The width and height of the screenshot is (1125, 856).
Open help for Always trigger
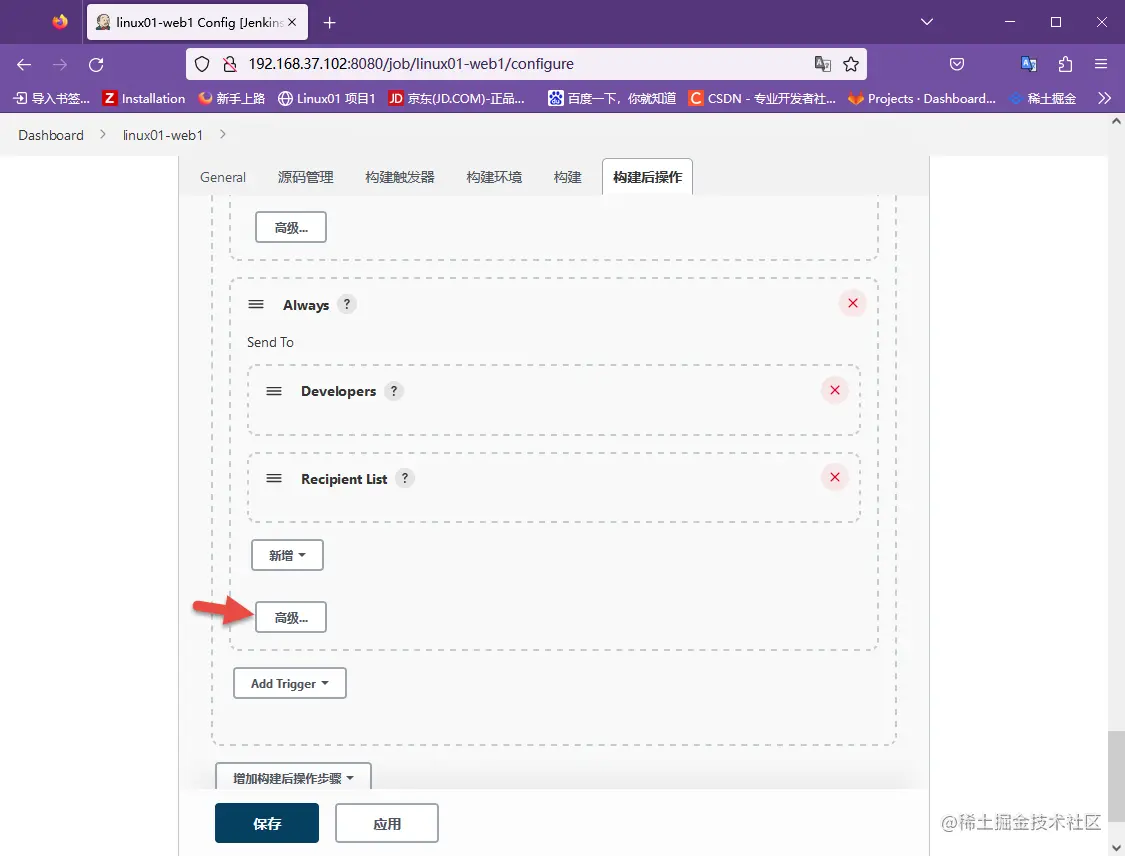347,304
